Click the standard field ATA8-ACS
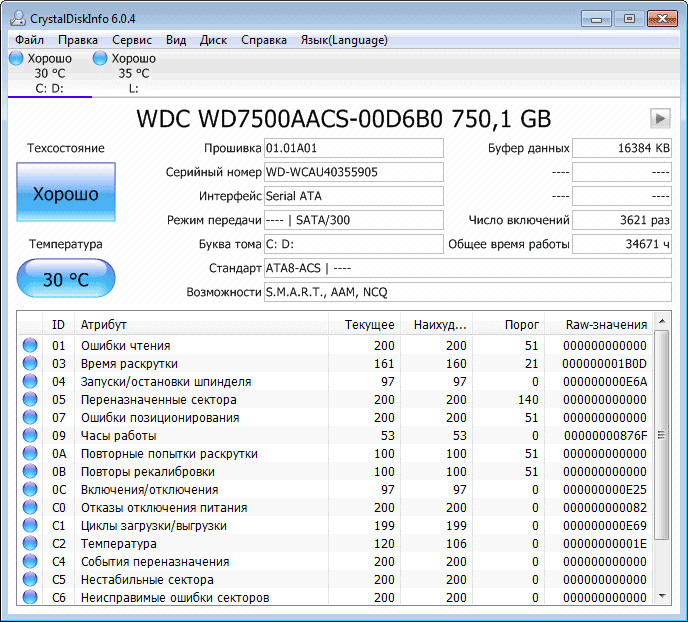The image size is (688, 622). [468, 268]
